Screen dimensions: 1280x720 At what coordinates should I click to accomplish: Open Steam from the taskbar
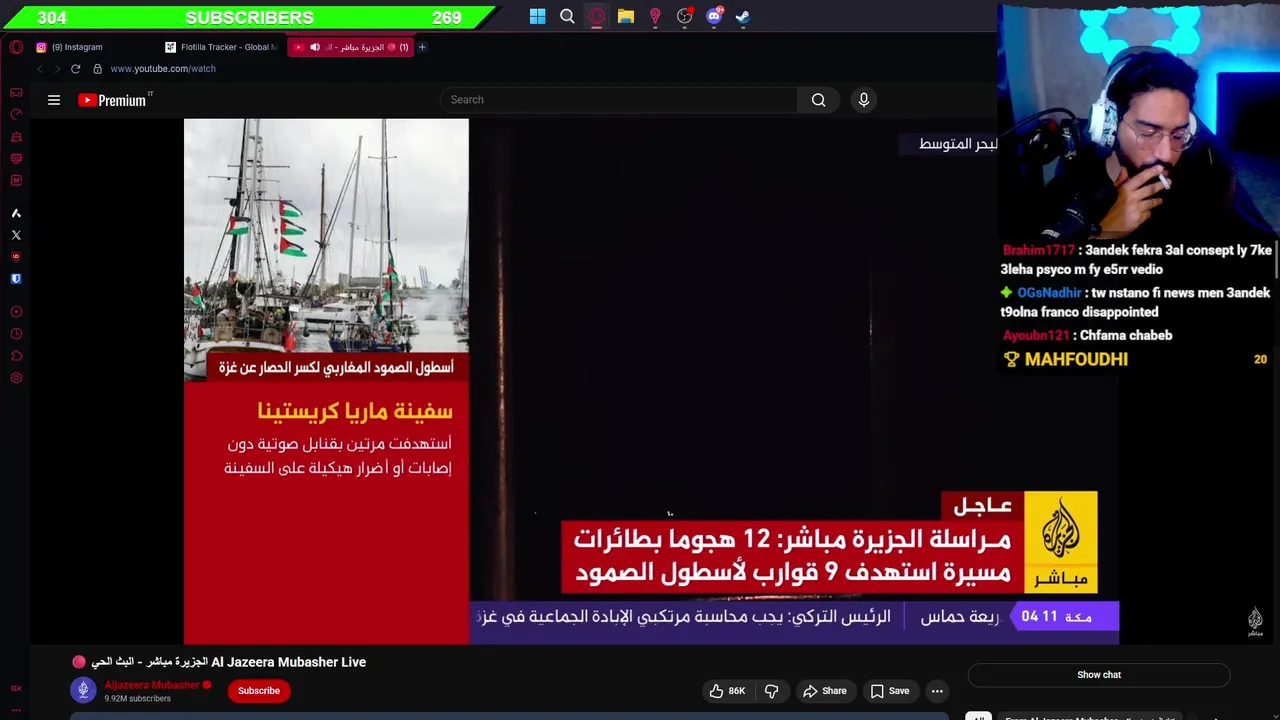743,17
